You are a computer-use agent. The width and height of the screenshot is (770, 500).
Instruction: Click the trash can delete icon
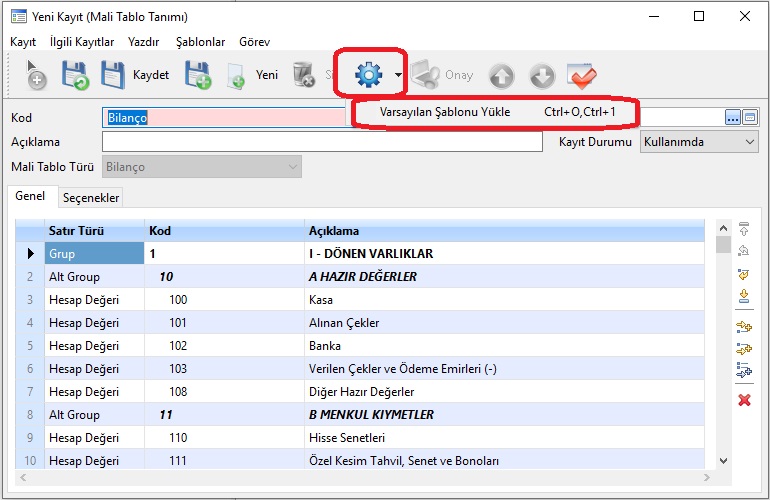point(303,75)
